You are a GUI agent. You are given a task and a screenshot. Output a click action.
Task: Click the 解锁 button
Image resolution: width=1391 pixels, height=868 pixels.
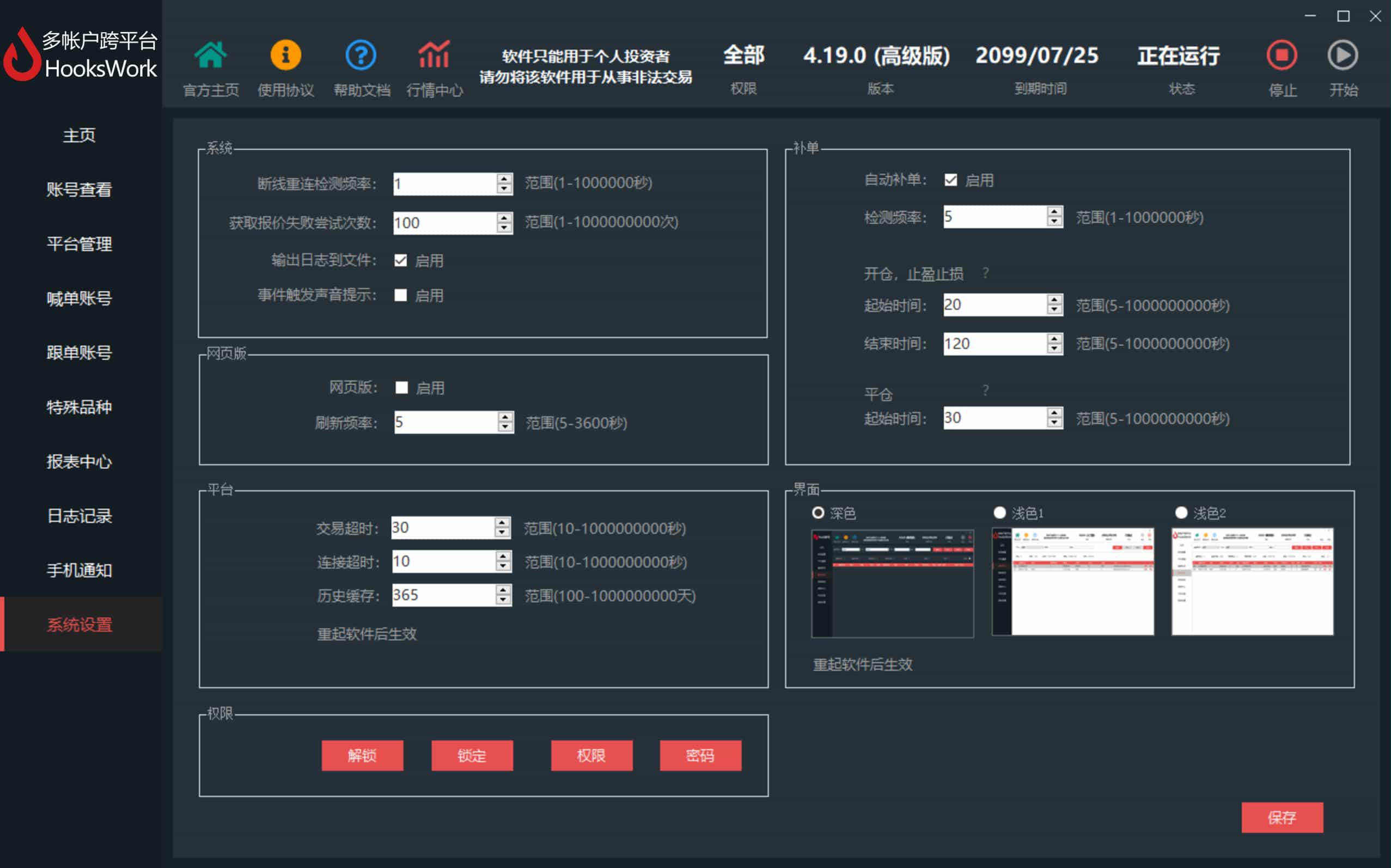(x=362, y=755)
